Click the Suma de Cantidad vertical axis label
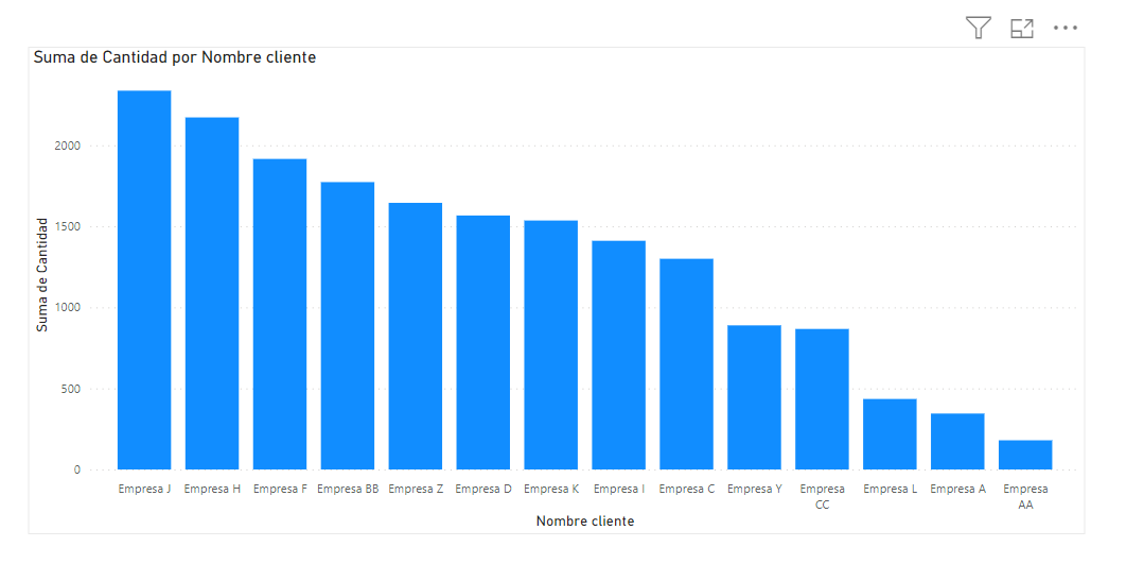Image resolution: width=1144 pixels, height=581 pixels. [42, 275]
